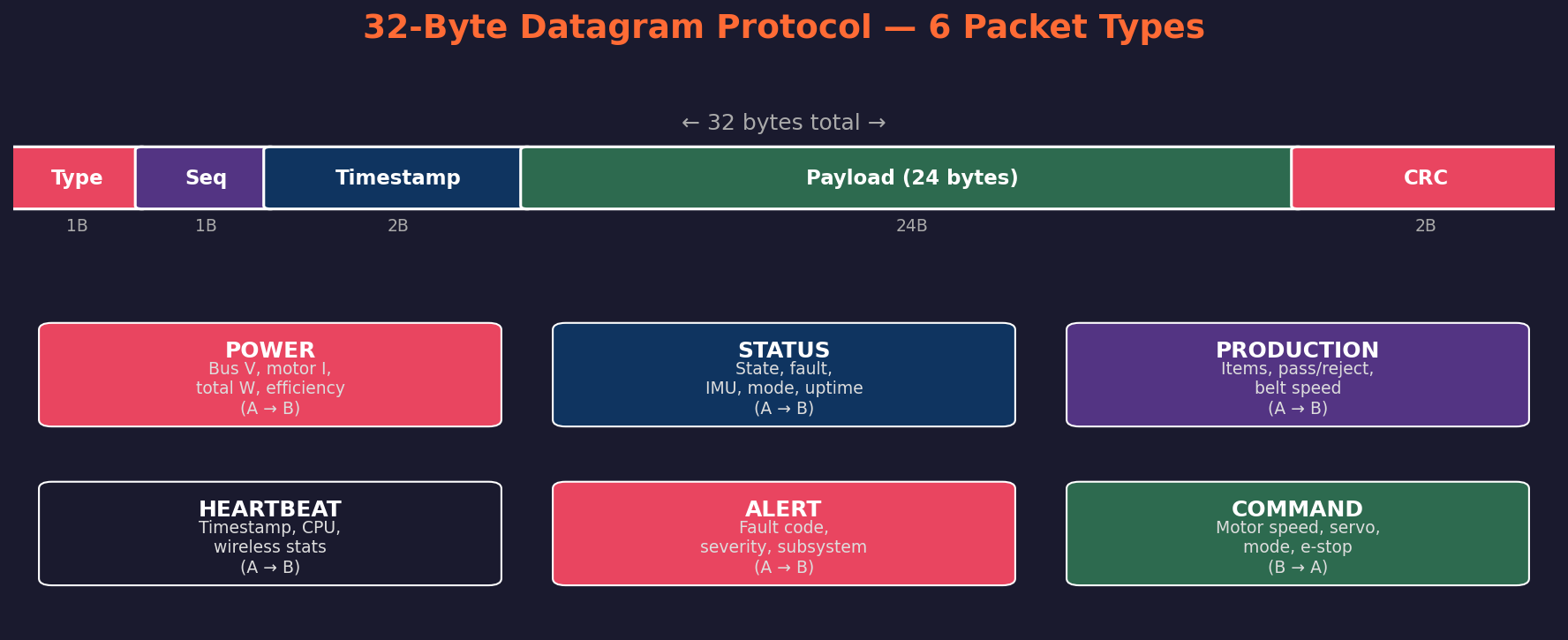Image resolution: width=1568 pixels, height=640 pixels.
Task: Click the PRODUCTION packet card
Action: [x=1297, y=375]
